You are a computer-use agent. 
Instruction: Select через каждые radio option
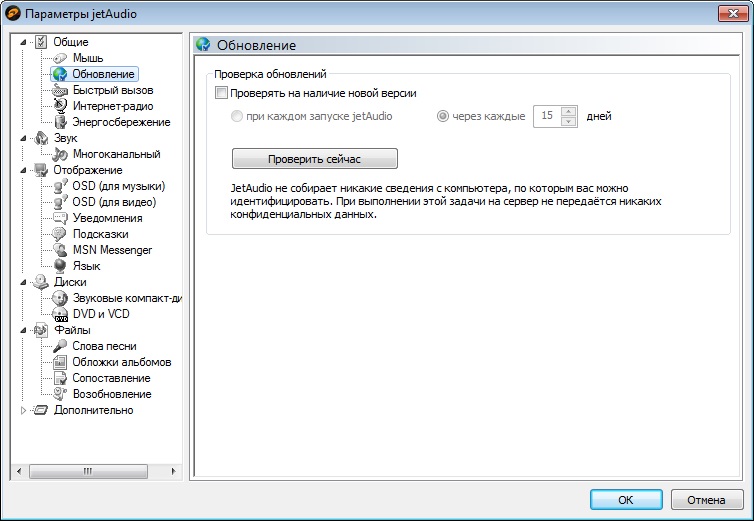[442, 116]
